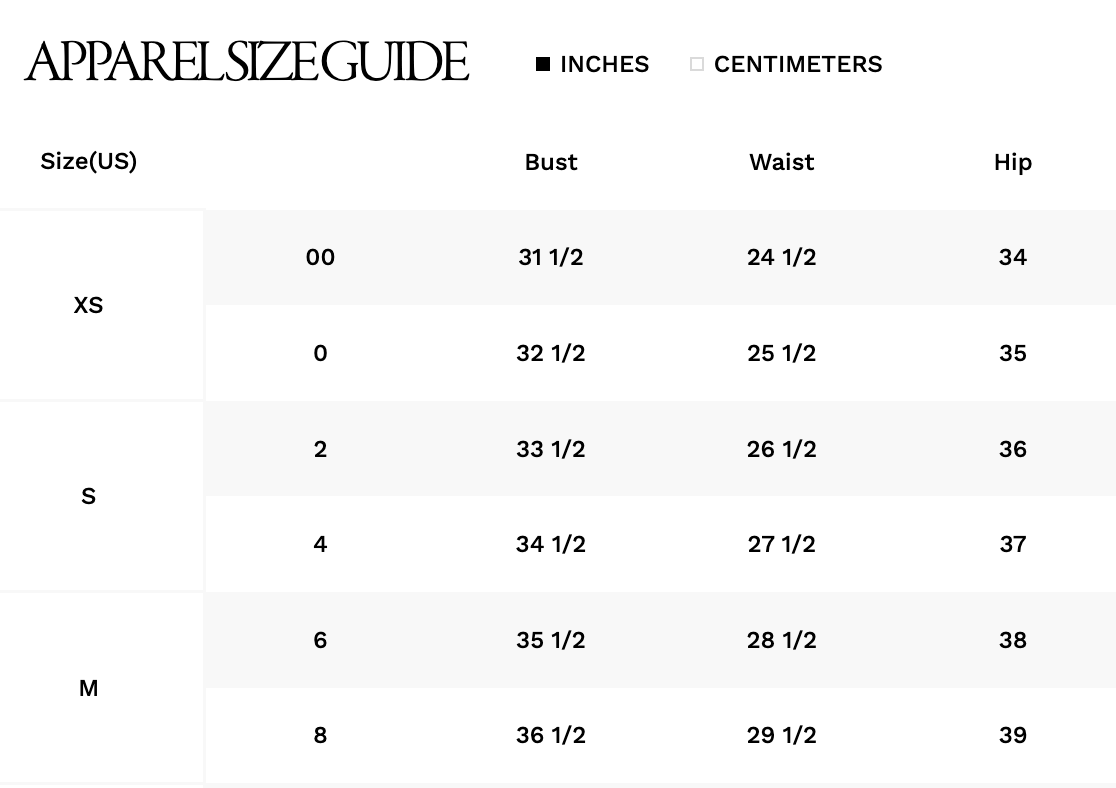
Task: Select the size 8 row label
Action: click(x=320, y=735)
